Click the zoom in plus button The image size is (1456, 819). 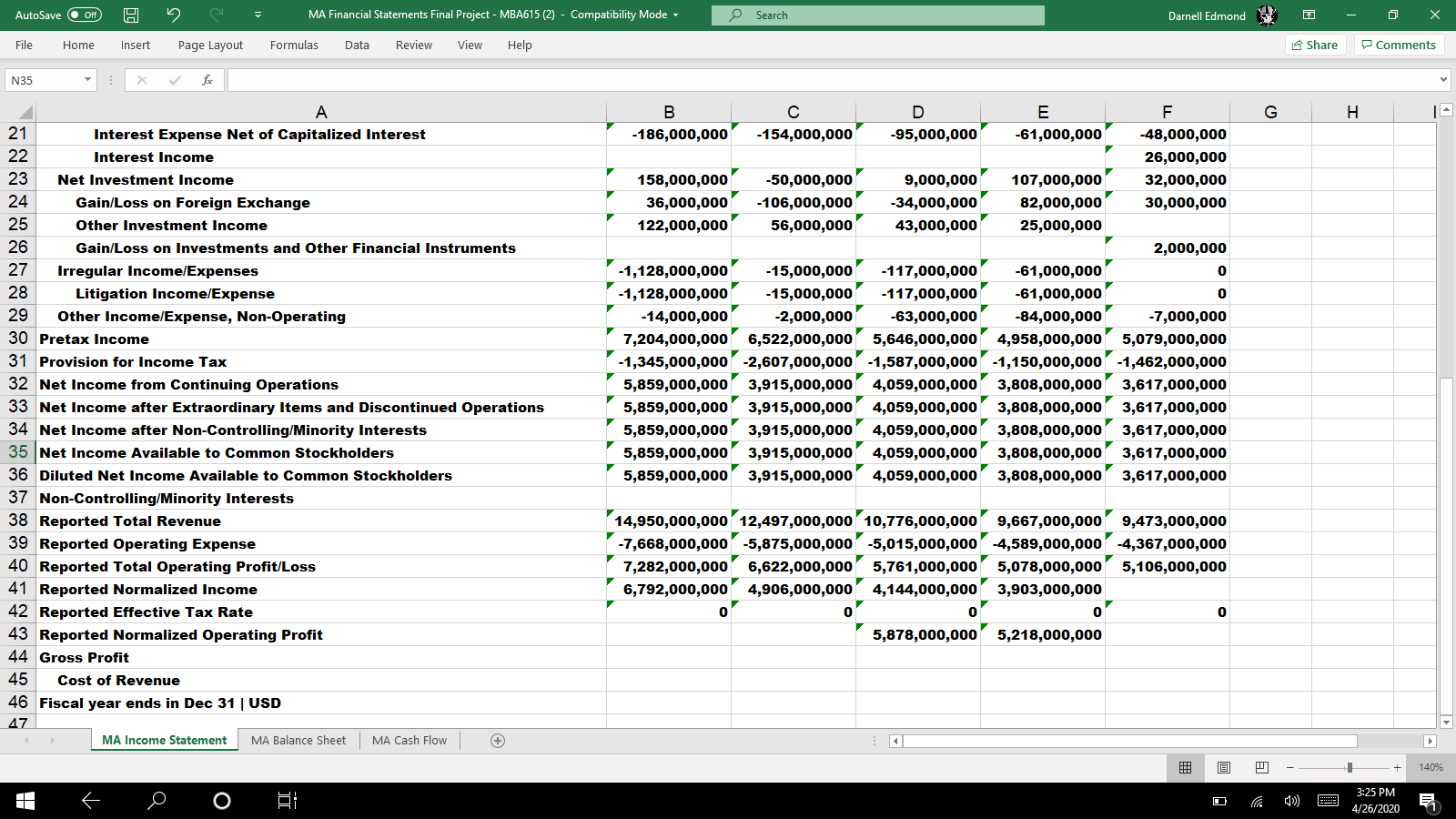(1397, 767)
